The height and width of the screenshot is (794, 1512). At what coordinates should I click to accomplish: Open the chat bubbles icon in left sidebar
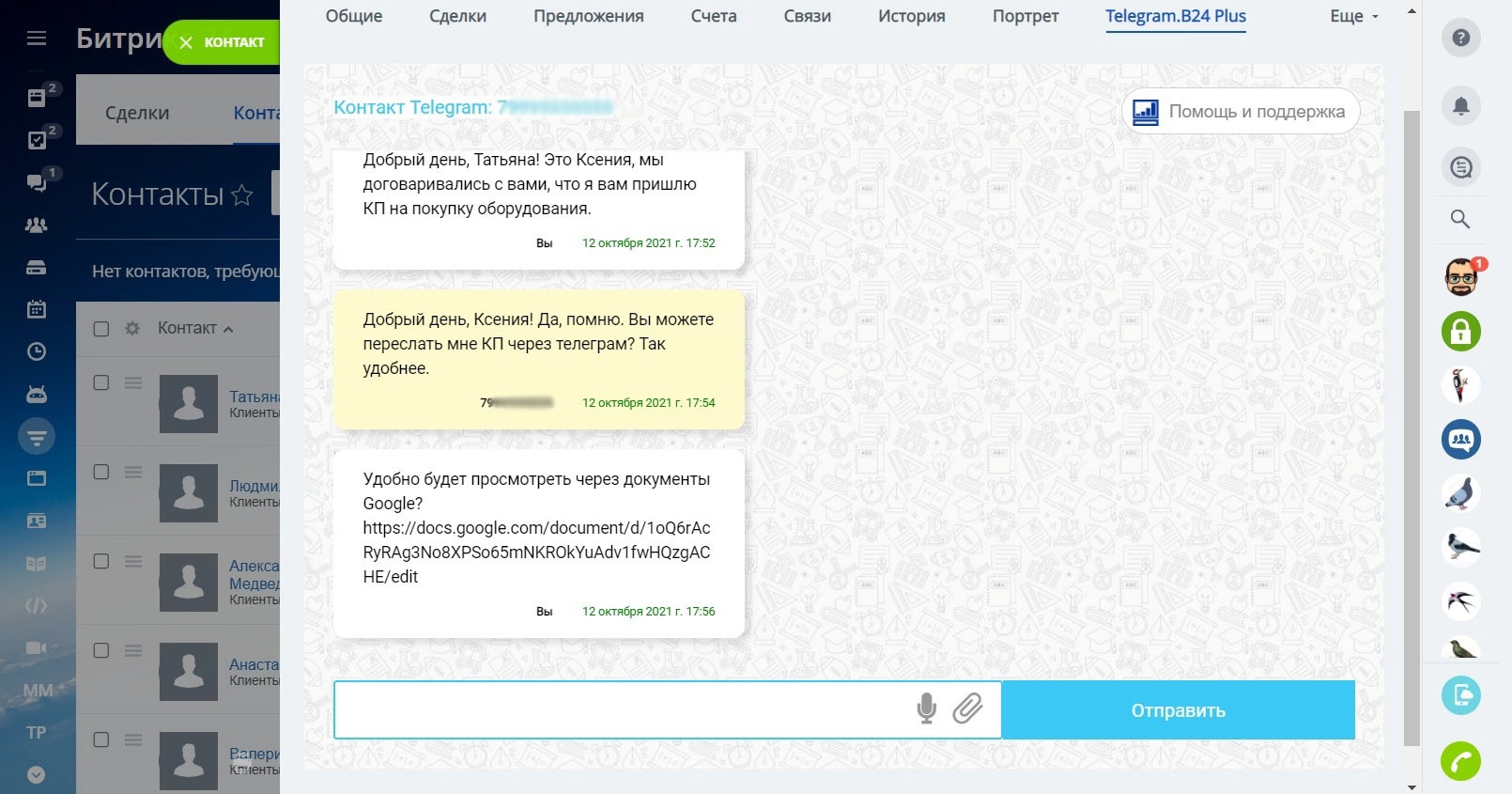pyautogui.click(x=37, y=182)
